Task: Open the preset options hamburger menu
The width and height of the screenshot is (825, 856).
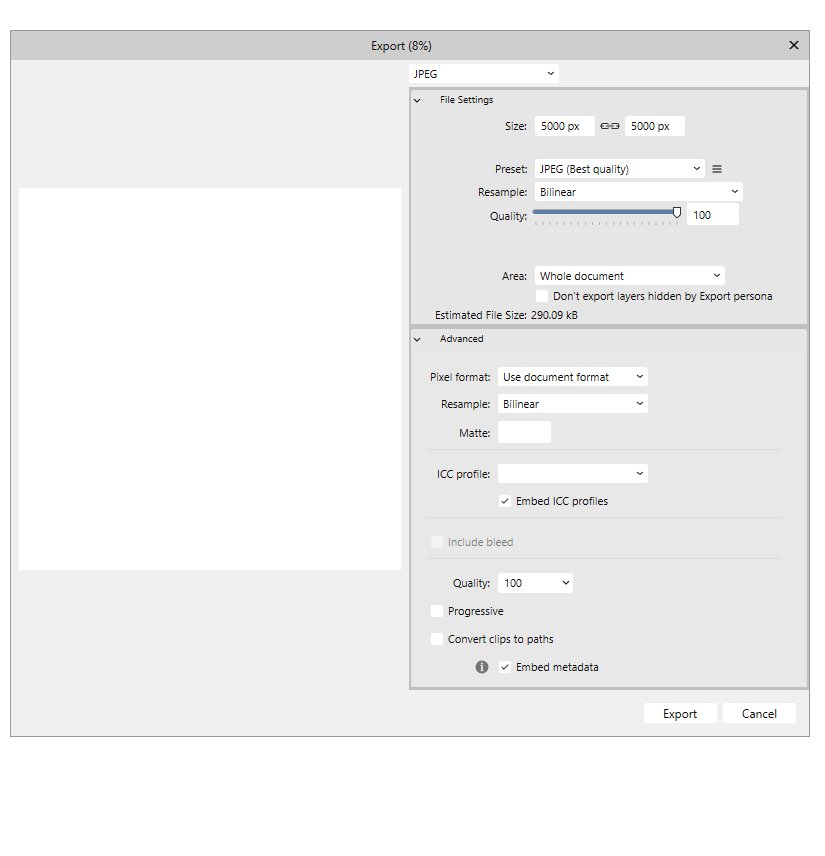Action: pos(717,169)
